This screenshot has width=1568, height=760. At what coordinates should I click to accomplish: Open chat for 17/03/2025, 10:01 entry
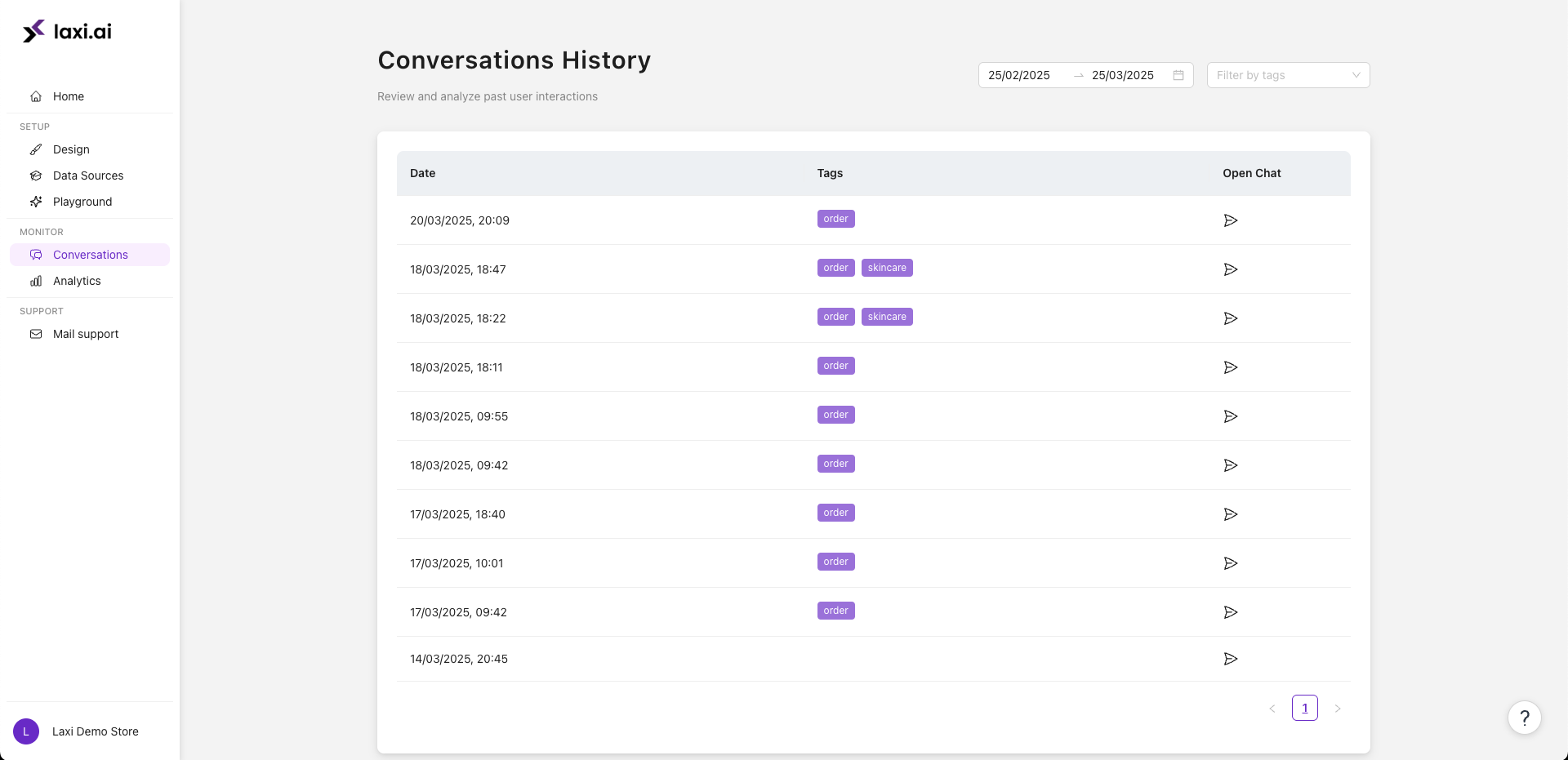(1230, 563)
